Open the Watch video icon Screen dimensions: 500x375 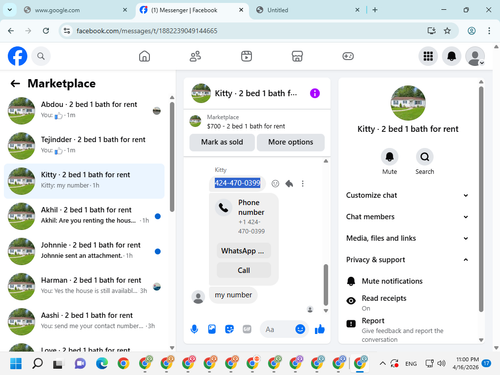(x=246, y=56)
